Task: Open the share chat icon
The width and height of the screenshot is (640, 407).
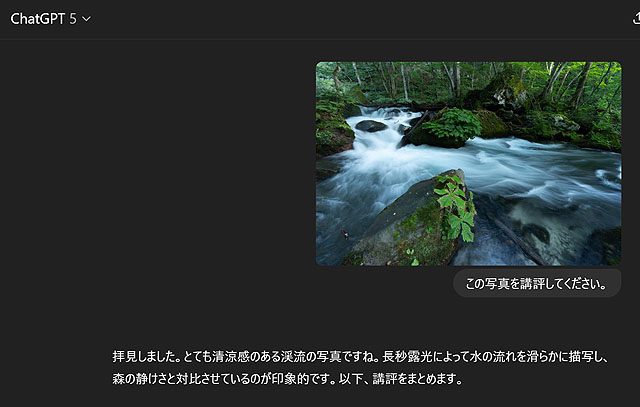Action: 636,18
